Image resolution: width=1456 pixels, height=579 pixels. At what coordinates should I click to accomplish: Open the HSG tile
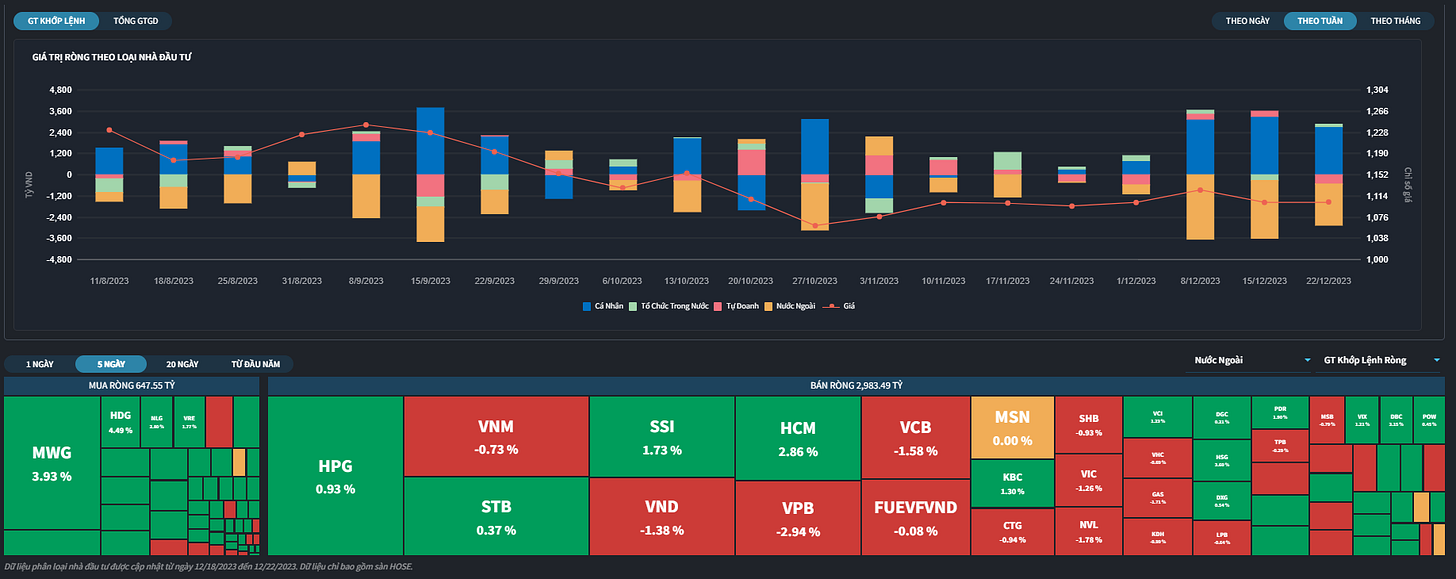pos(1221,461)
